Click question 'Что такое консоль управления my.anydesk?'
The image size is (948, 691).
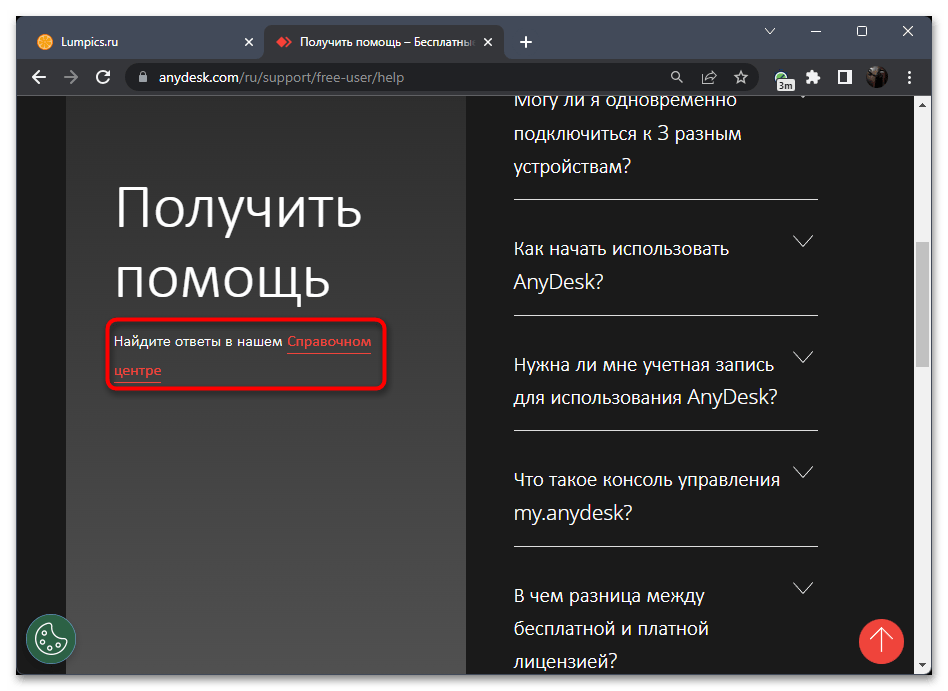pos(647,496)
